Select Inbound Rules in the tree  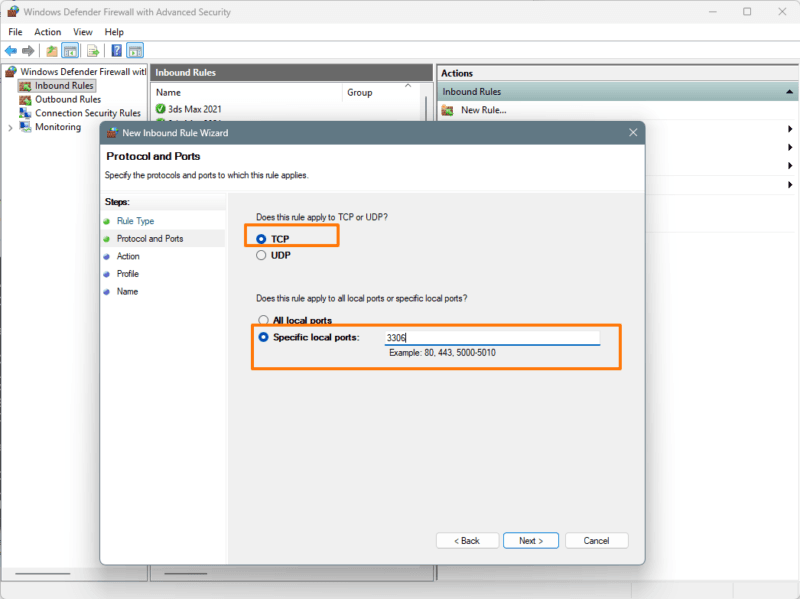pyautogui.click(x=64, y=86)
